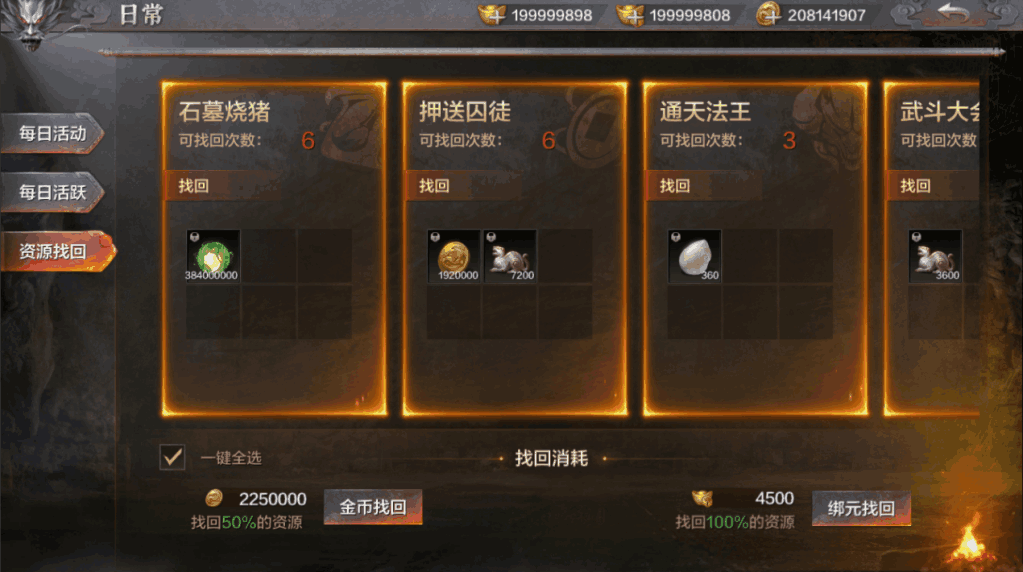Select the beast statue reward 3600

(x=935, y=256)
